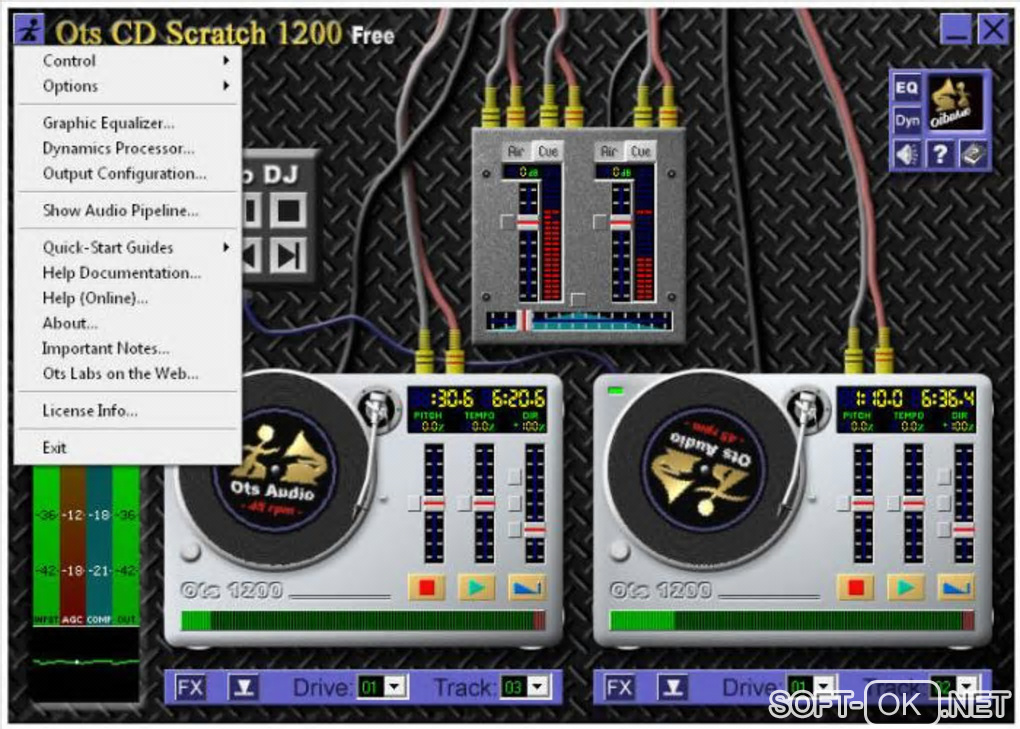Open the left deck Drive dropdown

[x=394, y=687]
